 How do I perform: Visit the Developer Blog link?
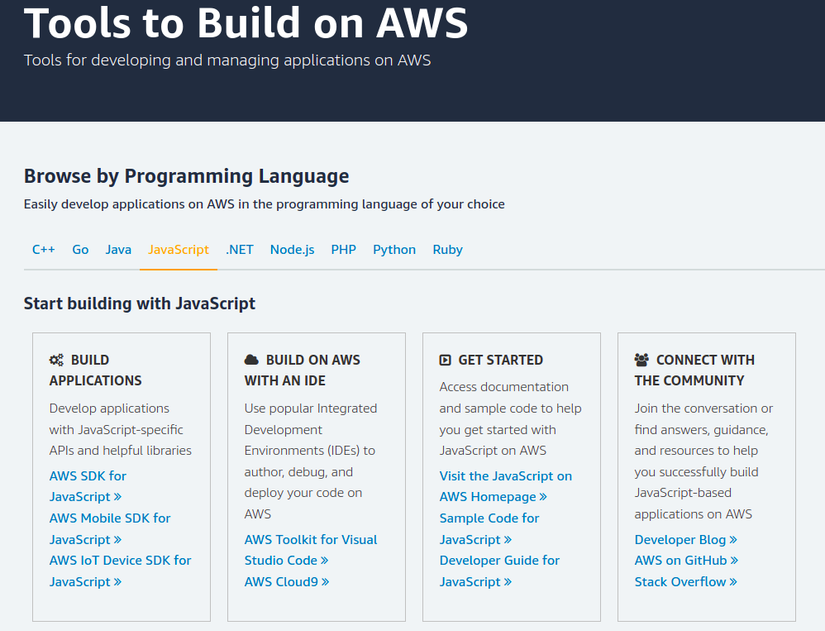685,540
